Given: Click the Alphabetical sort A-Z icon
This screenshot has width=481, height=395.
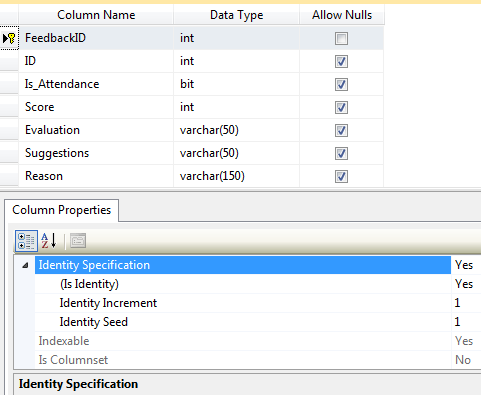Looking at the screenshot, I should click(49, 241).
